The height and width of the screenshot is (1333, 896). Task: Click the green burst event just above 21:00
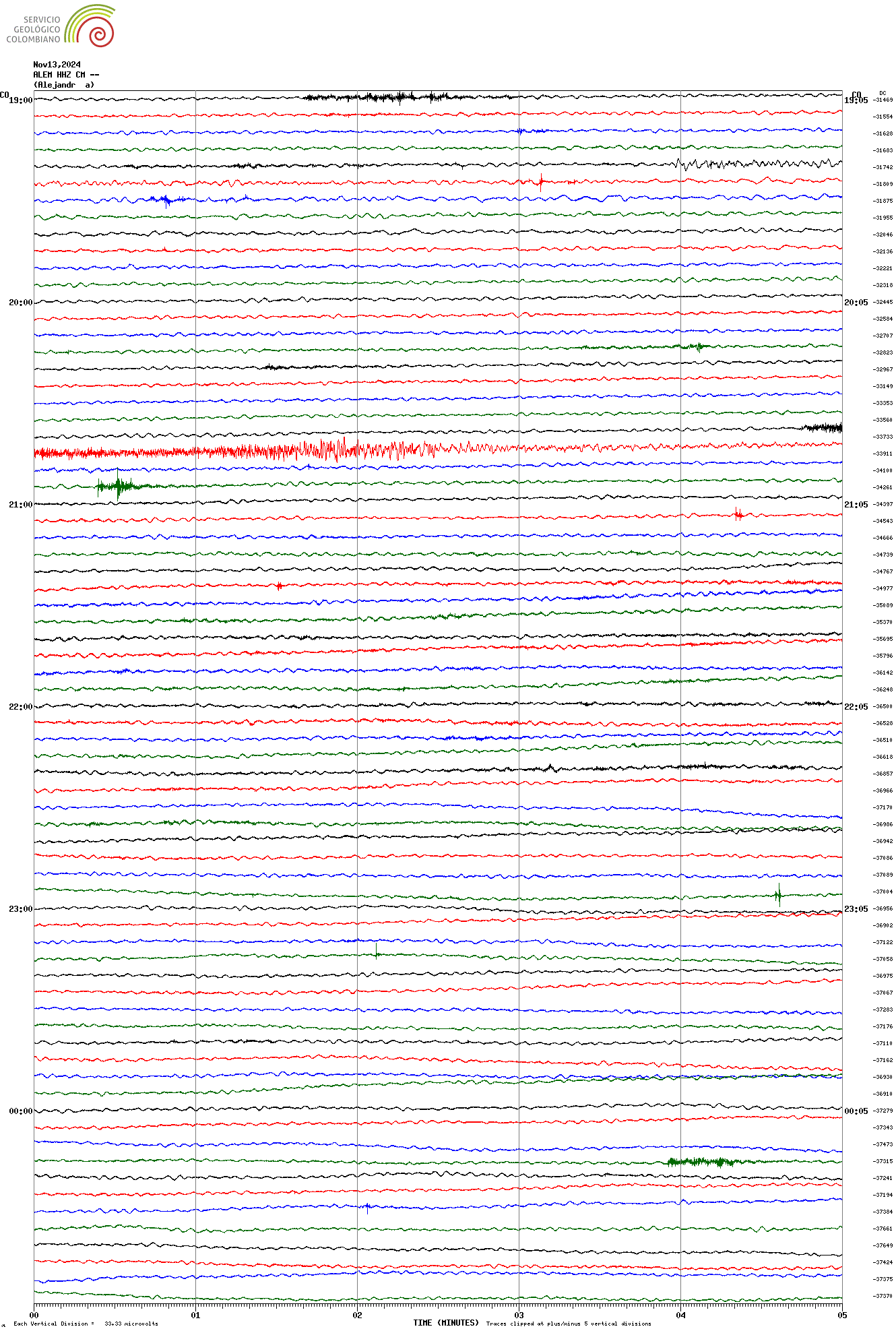pyautogui.click(x=119, y=486)
